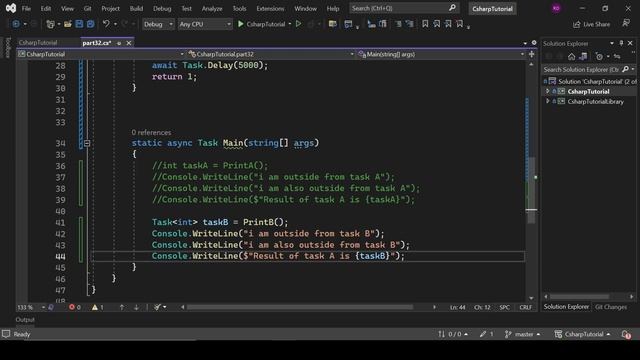Open the Any CPU platform dropdown

tap(205, 24)
